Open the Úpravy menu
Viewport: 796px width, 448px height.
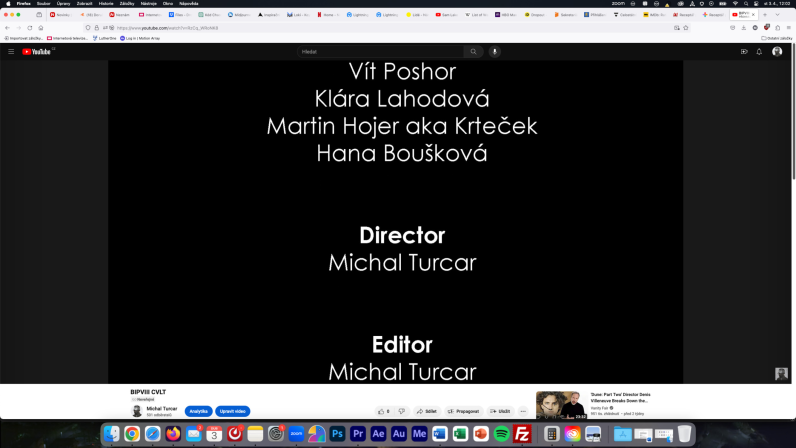(x=63, y=4)
